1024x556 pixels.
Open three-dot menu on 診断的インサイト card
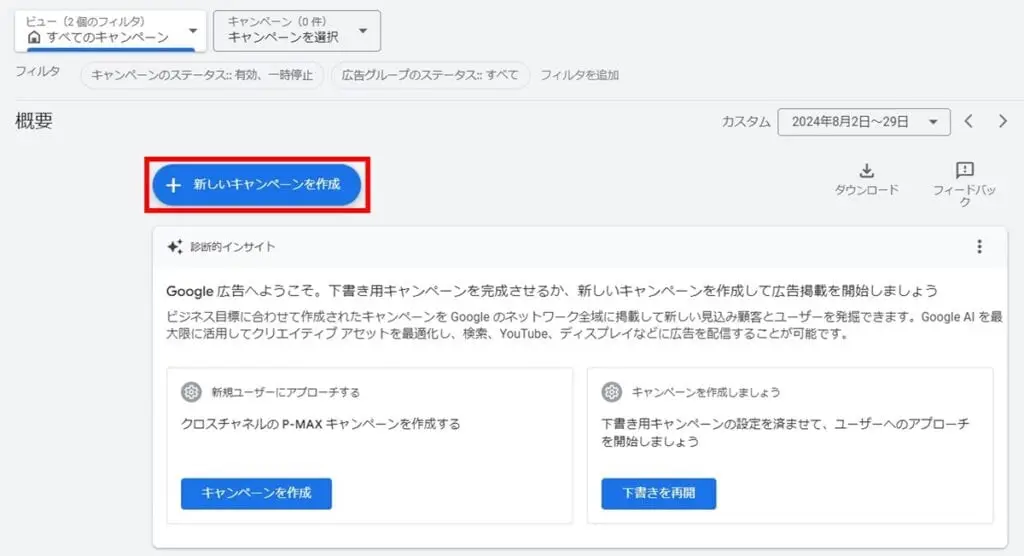click(979, 246)
